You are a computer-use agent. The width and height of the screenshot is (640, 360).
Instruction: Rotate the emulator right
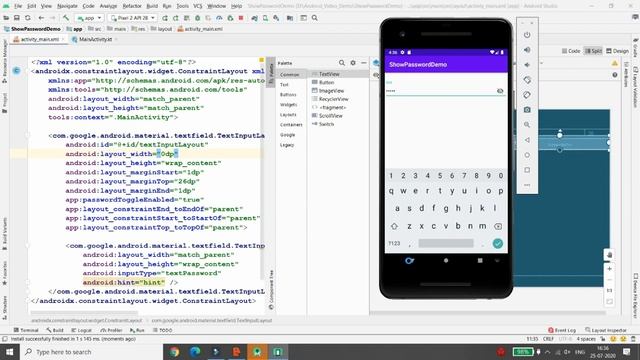pos(527,95)
